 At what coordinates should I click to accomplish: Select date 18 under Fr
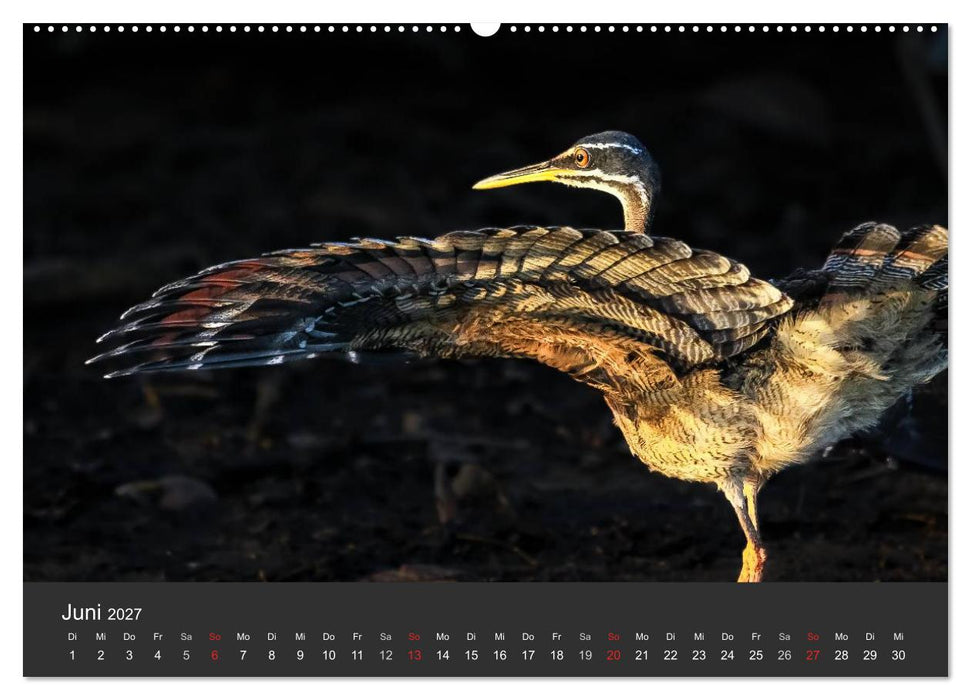click(557, 655)
